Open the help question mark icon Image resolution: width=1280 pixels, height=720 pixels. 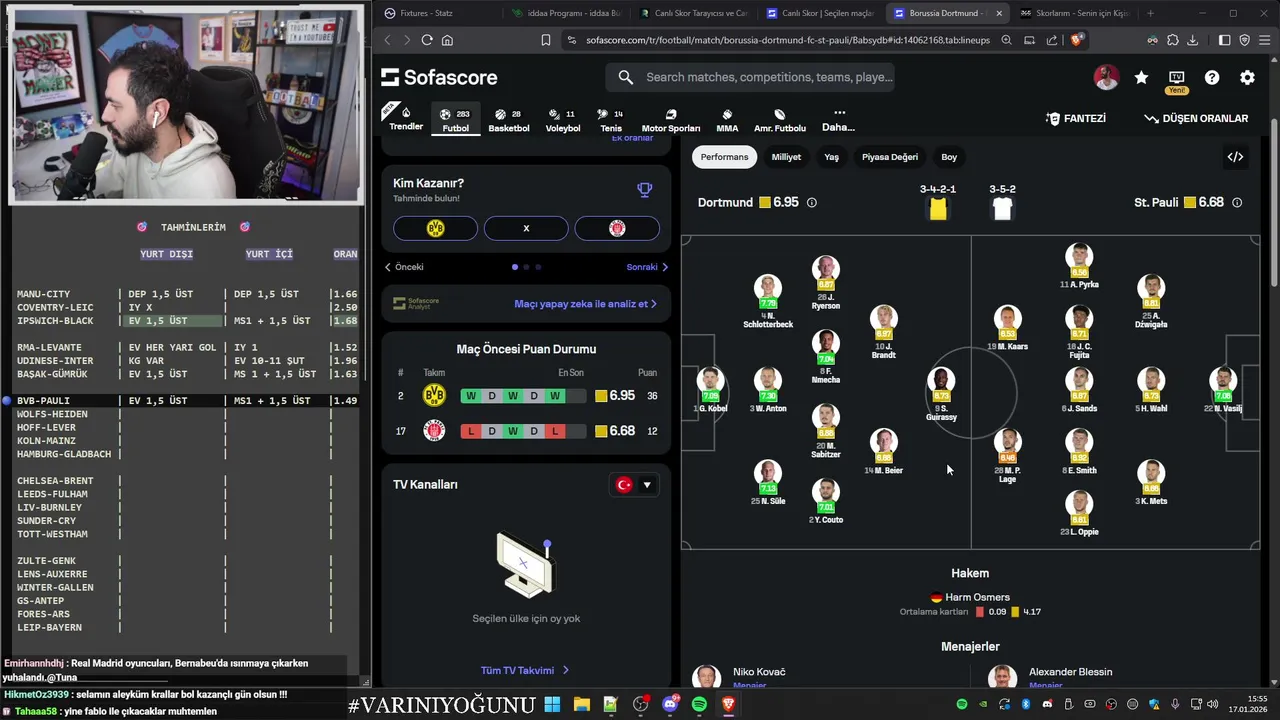click(x=1212, y=77)
